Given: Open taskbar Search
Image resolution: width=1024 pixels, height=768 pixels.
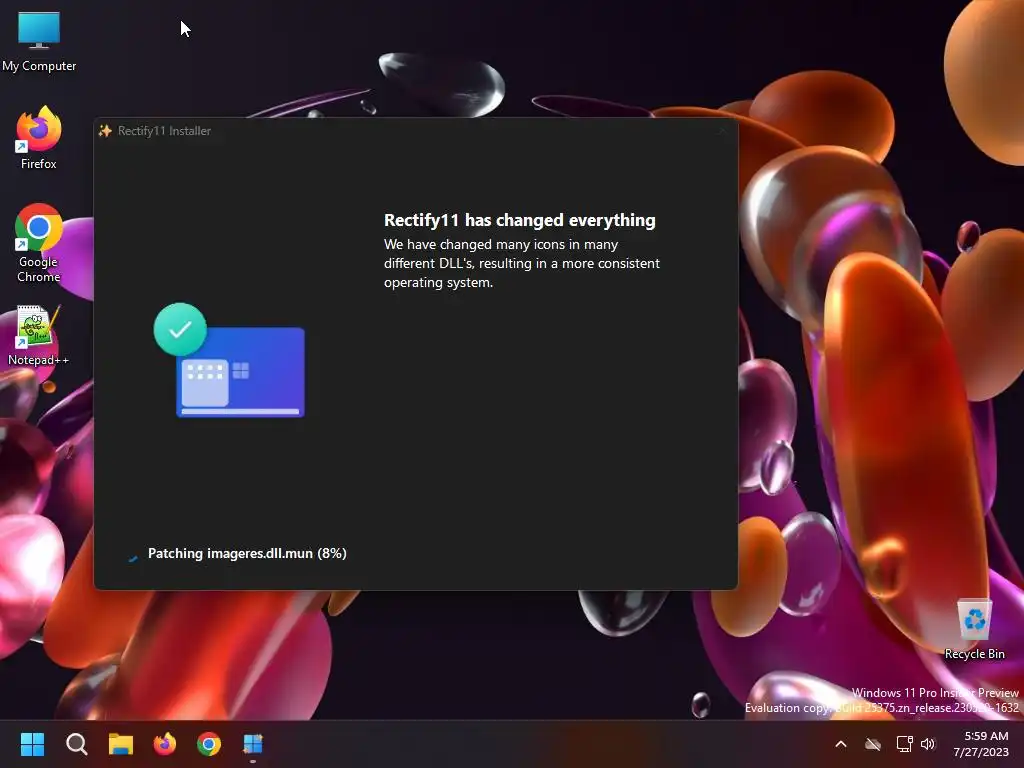Looking at the screenshot, I should coord(76,744).
